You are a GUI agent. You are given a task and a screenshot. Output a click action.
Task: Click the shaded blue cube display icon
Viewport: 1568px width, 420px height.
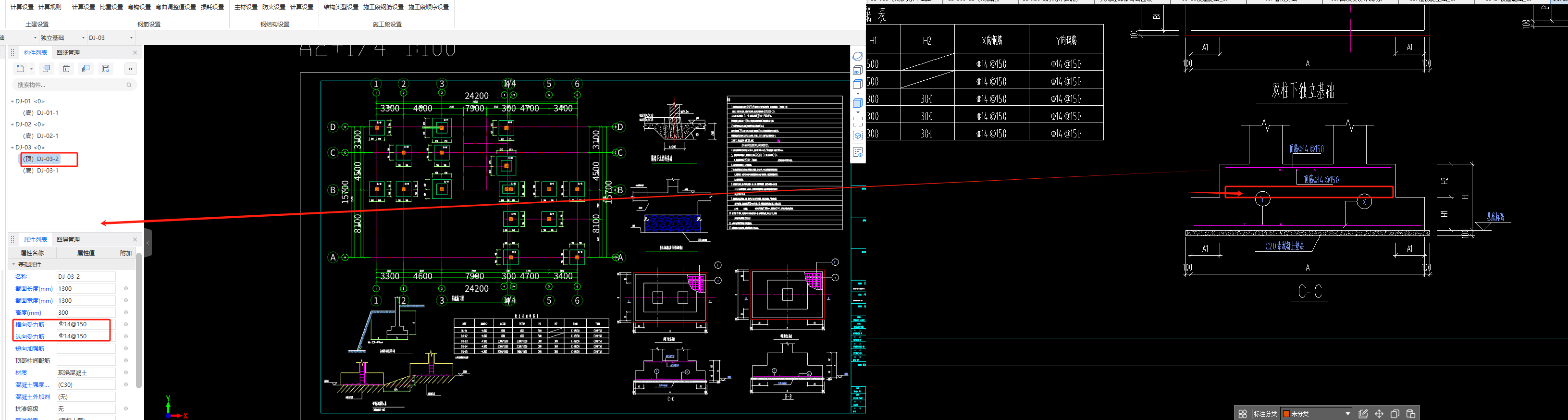pyautogui.click(x=858, y=103)
